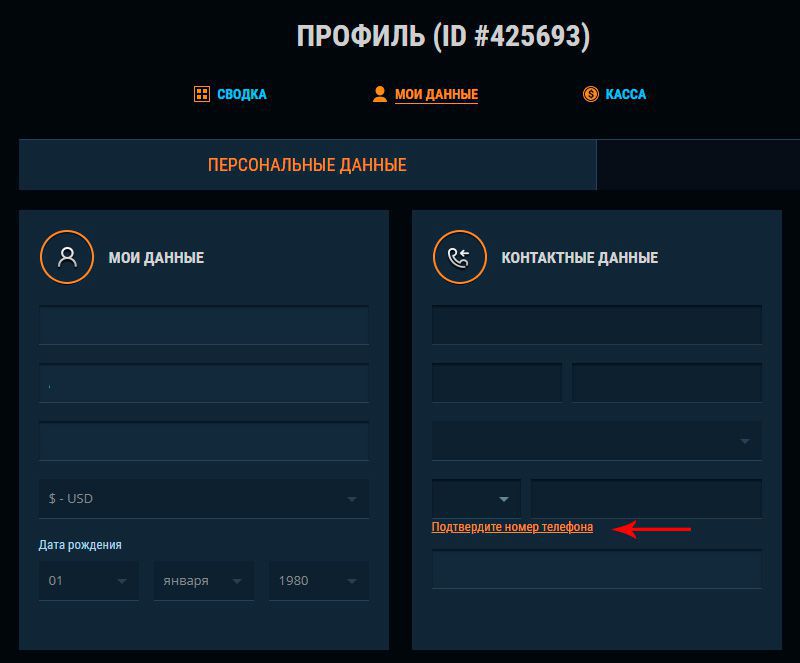The width and height of the screenshot is (800, 663).
Task: Open the birth year dropdown showing 1980
Action: [318, 580]
